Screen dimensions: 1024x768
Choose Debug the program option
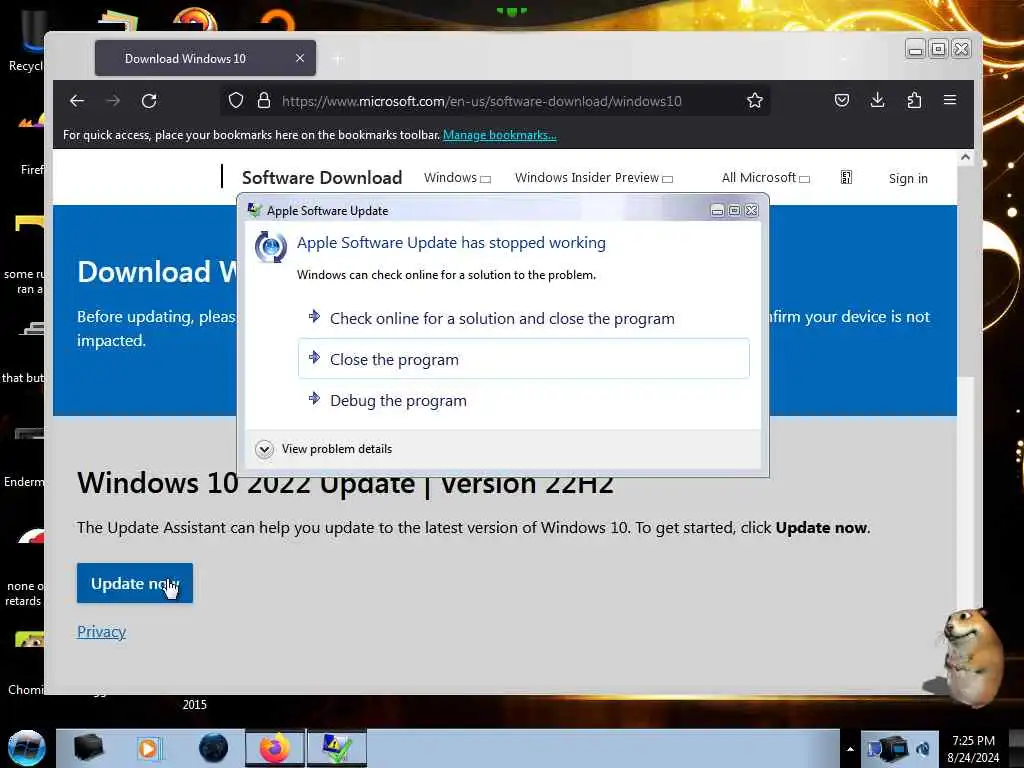pyautogui.click(x=524, y=400)
